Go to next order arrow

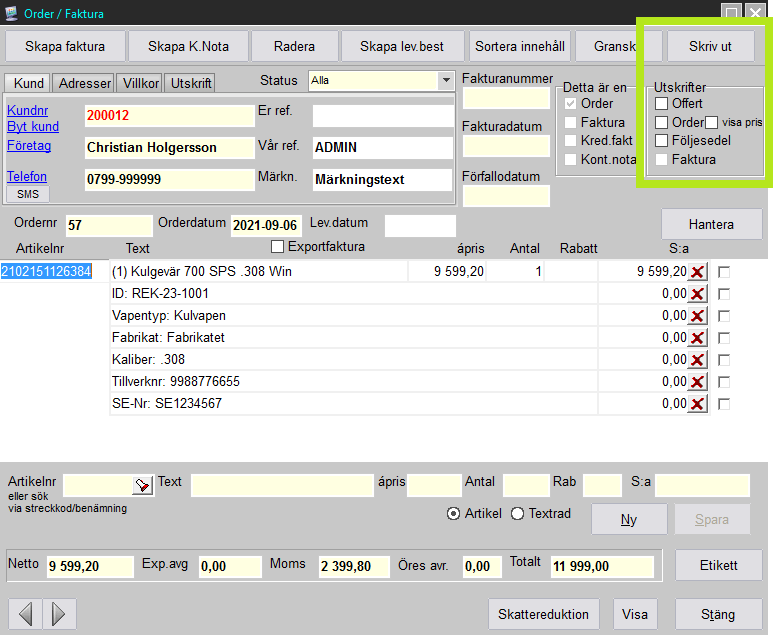(58, 613)
